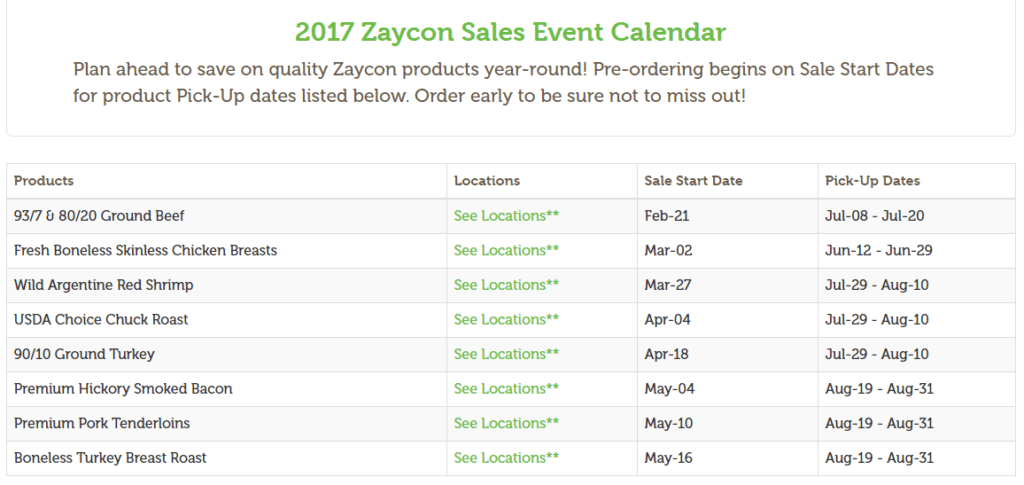
Task: Click See Locations for Wild Argentine Red Shrimp
Action: coord(506,285)
